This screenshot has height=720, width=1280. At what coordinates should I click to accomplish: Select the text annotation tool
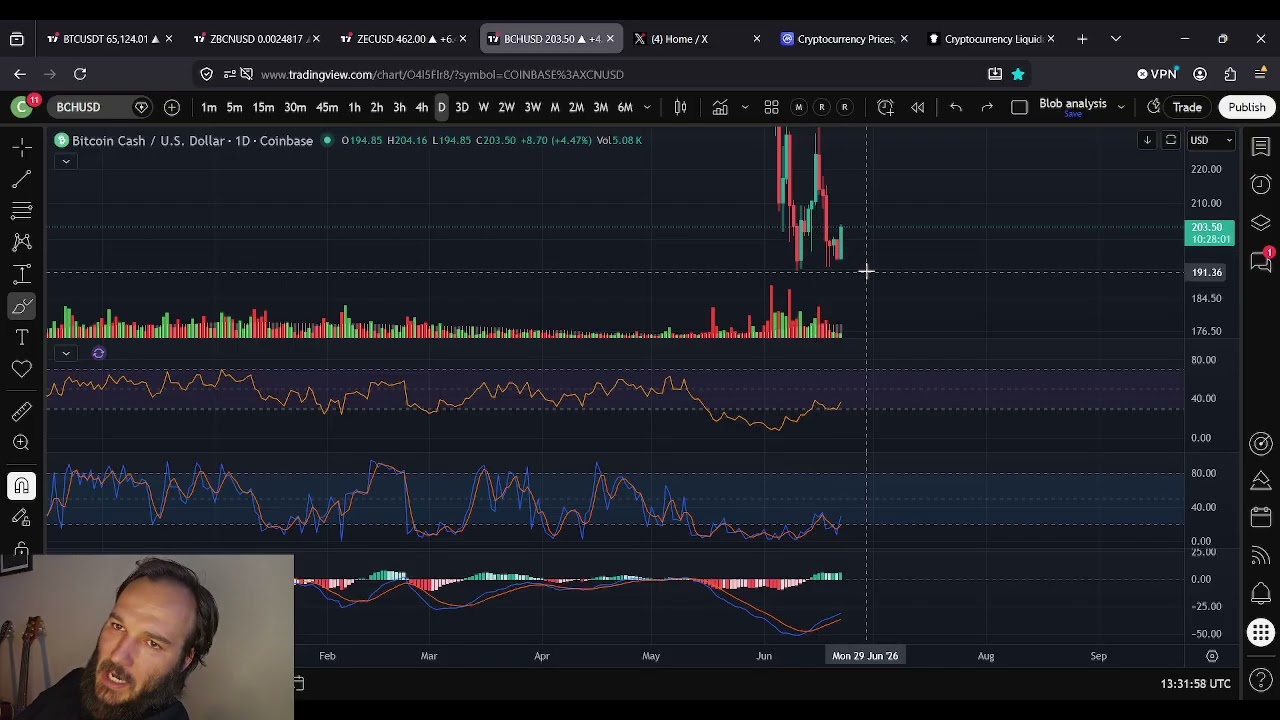click(21, 338)
